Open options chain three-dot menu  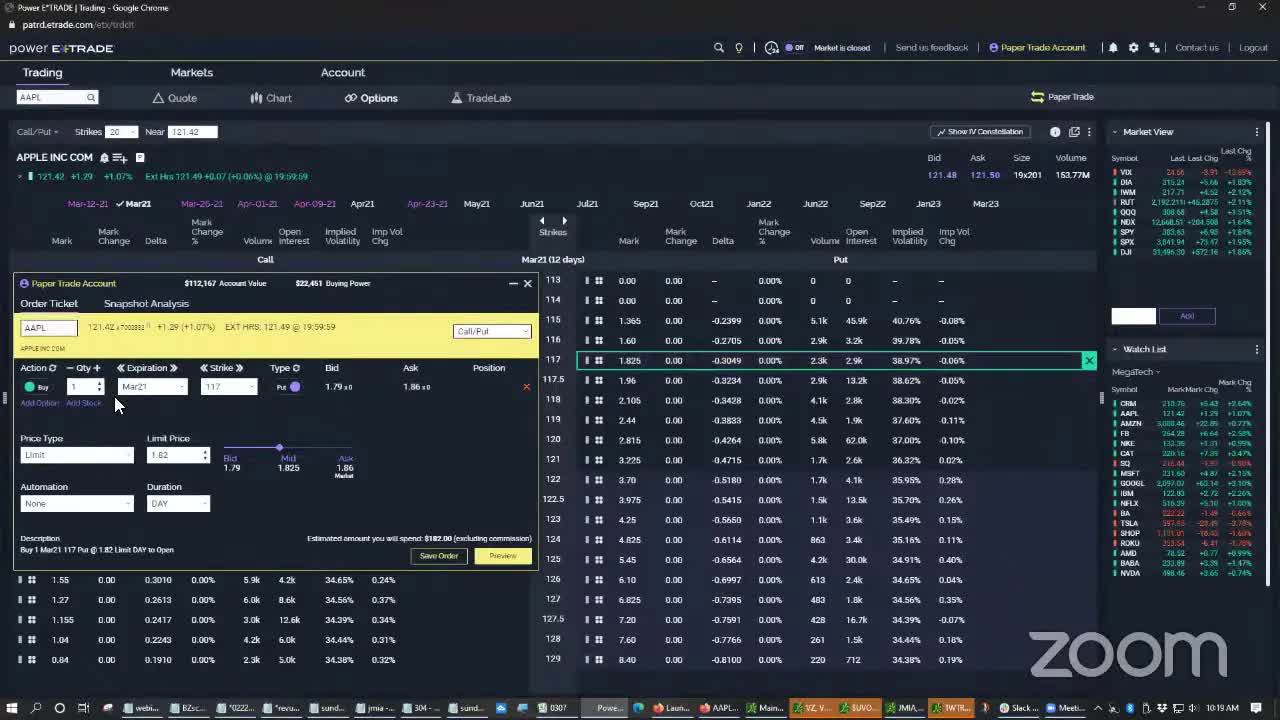[x=1089, y=132]
